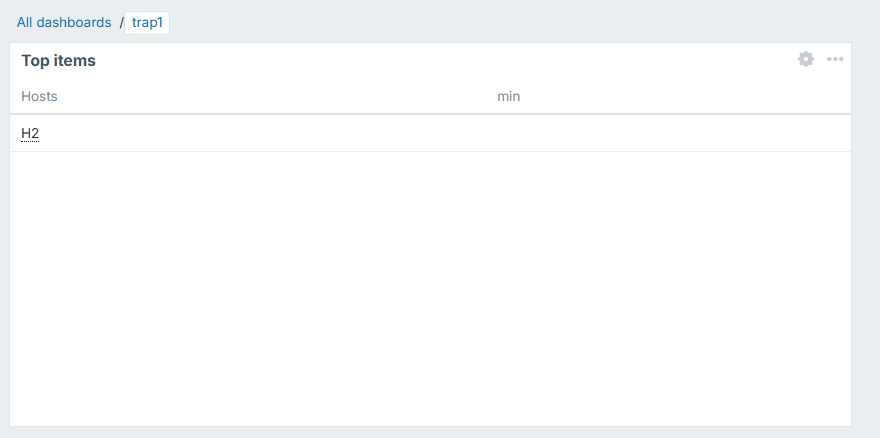Screen dimensions: 880x438
Task: Reload the current trap1 dashboard from breadcrumb
Action: pyautogui.click(x=147, y=22)
